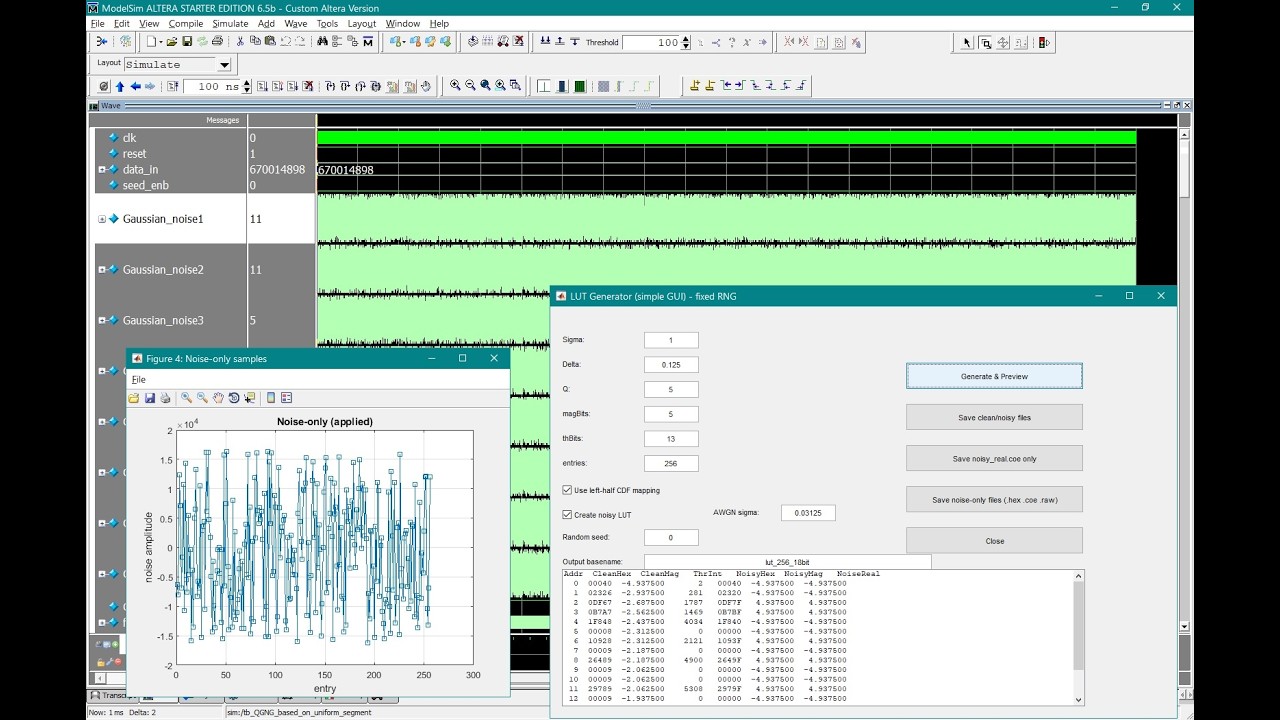Image resolution: width=1280 pixels, height=720 pixels.
Task: Open the Tools menu
Action: [327, 23]
